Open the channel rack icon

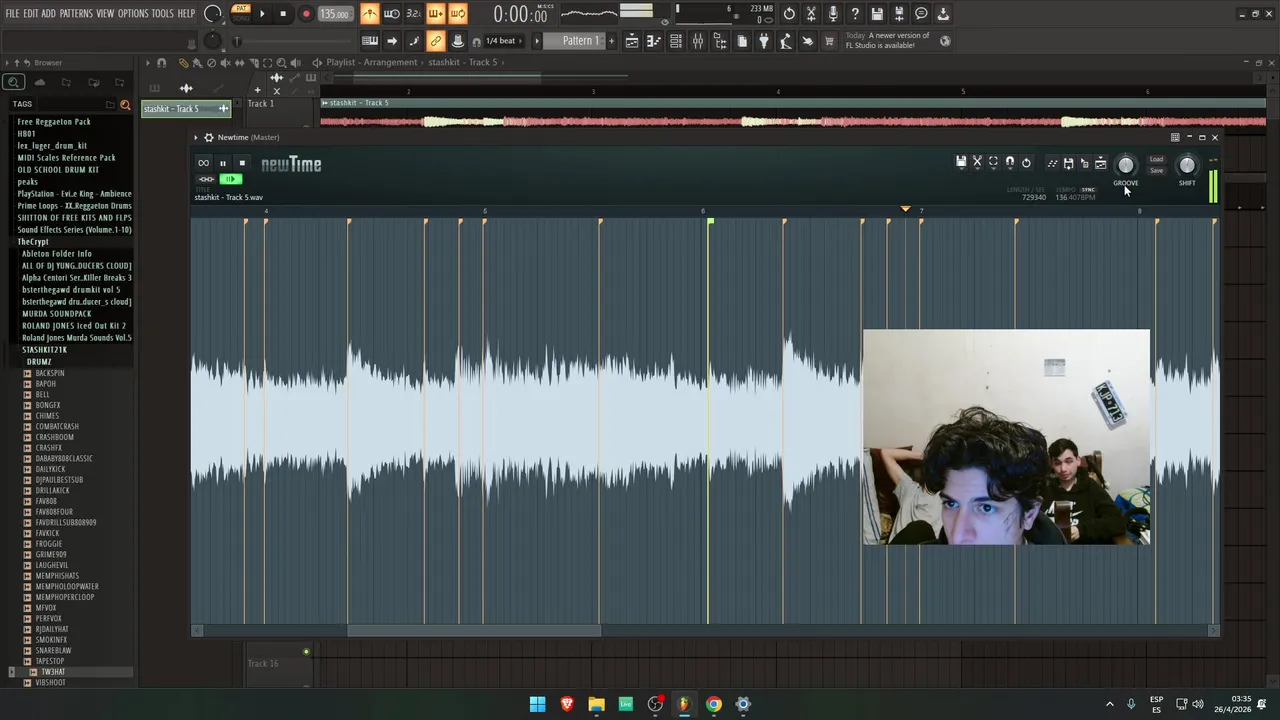coord(676,41)
